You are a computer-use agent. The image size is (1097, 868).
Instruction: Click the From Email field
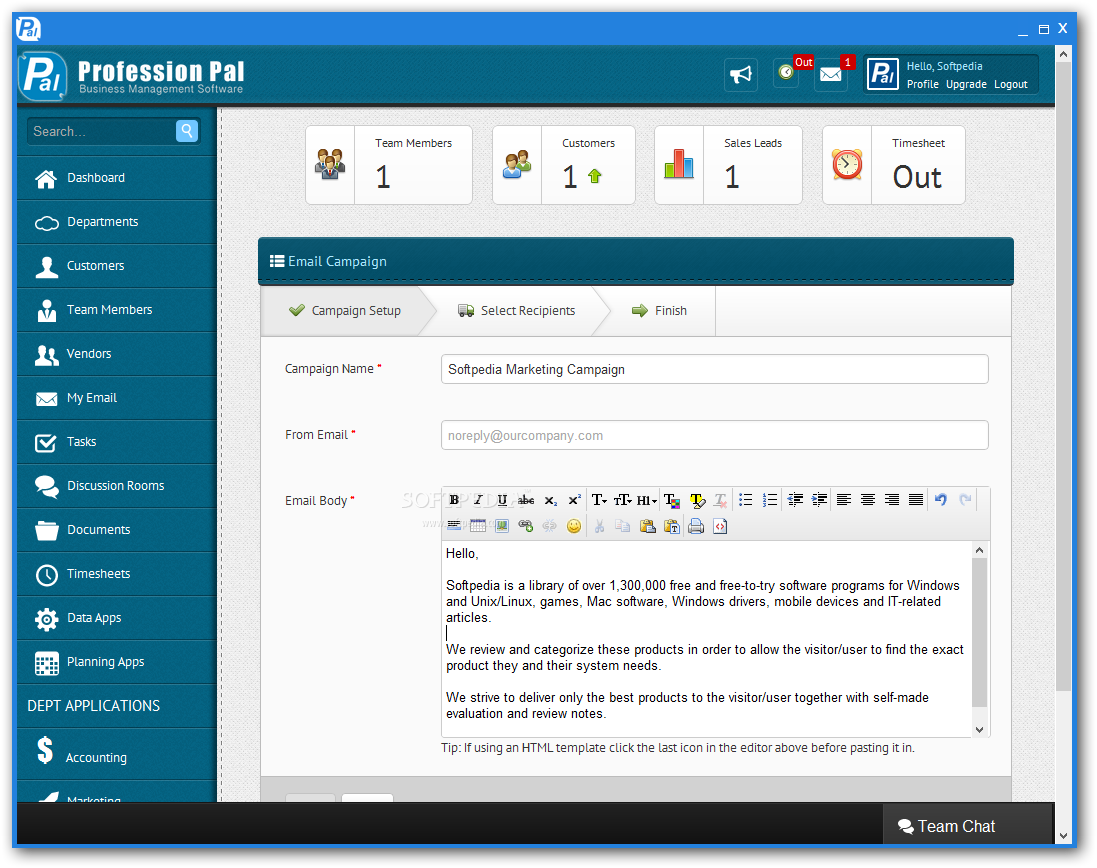coord(714,435)
